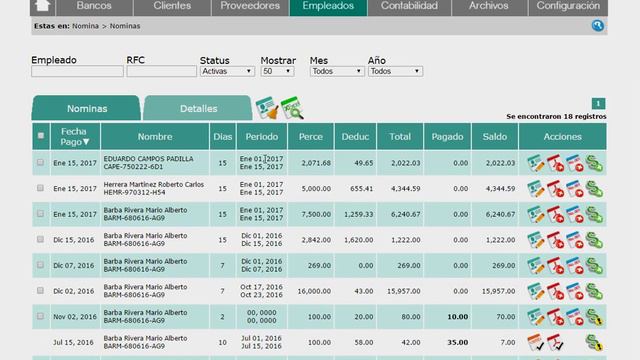The width and height of the screenshot is (640, 360).
Task: Click the green dollar icon in the EDUARDO CAMPOS PADILLA row
Action: pyautogui.click(x=594, y=163)
